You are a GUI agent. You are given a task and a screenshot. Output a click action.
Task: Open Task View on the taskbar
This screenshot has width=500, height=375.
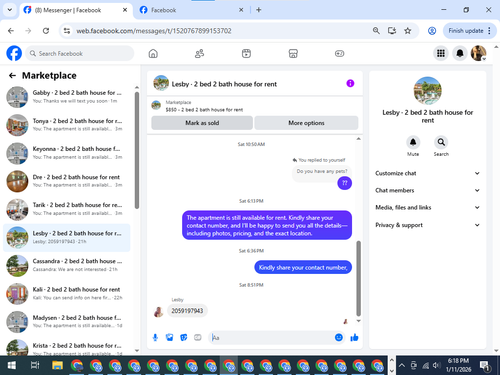[x=35, y=365]
